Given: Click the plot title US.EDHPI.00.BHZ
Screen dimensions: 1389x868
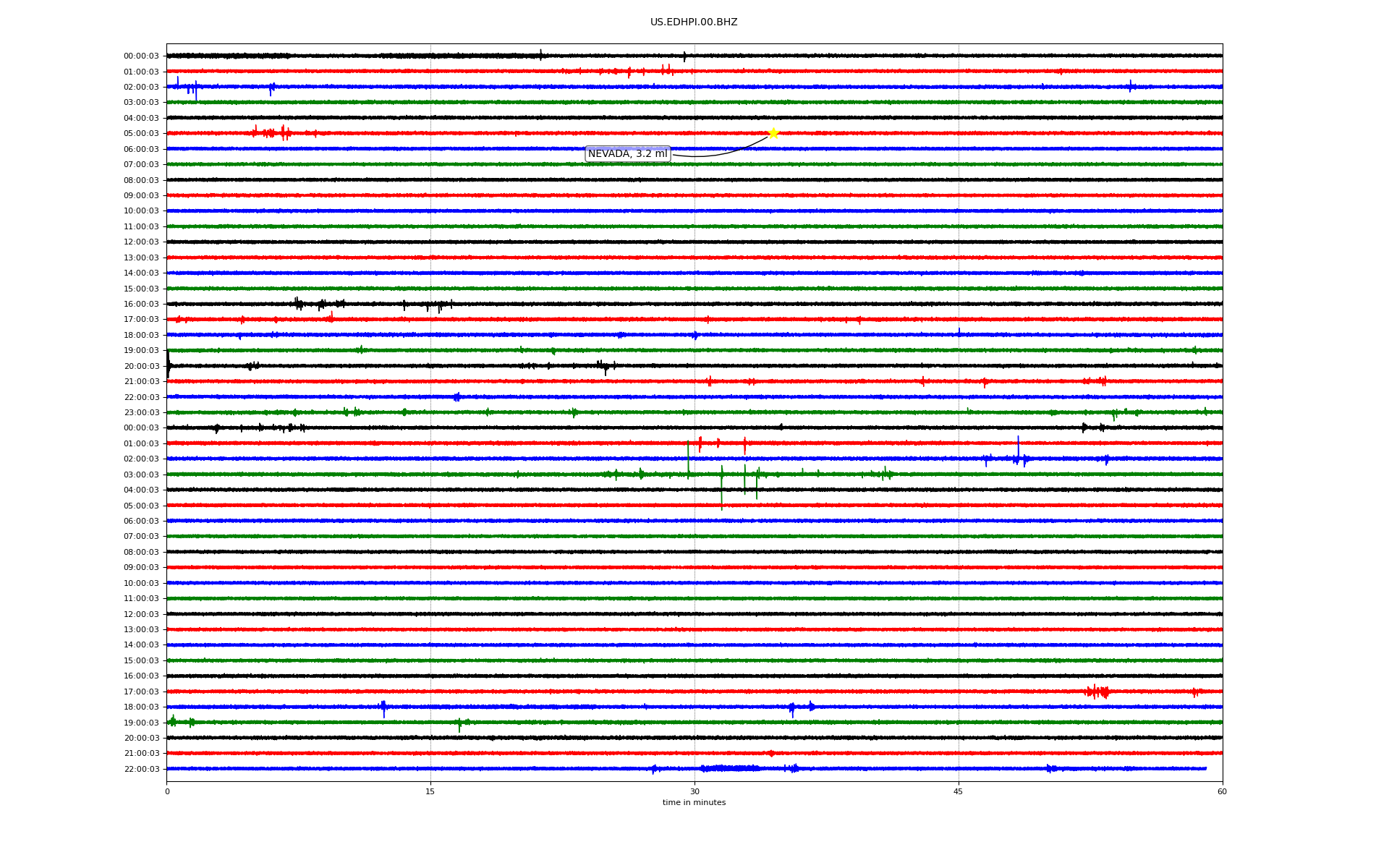Looking at the screenshot, I should (693, 22).
